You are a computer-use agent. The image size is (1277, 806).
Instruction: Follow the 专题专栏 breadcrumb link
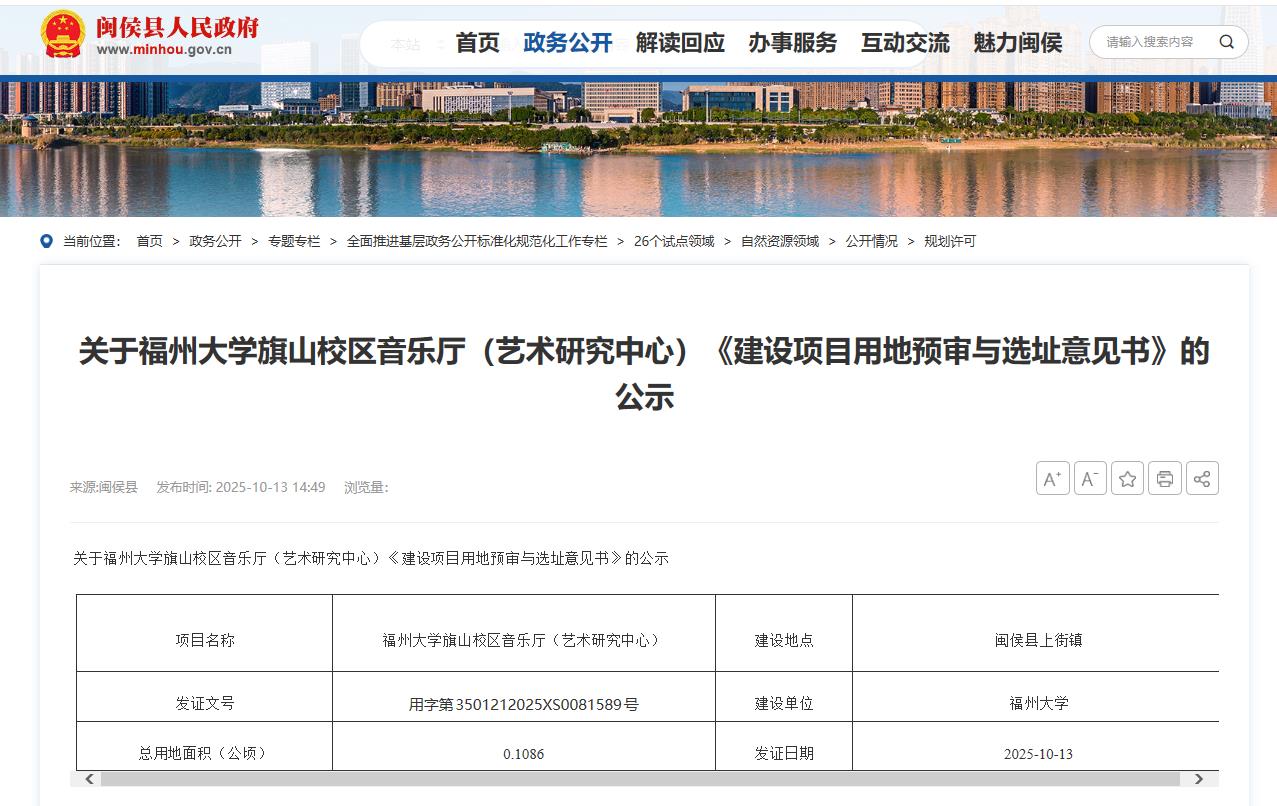[x=294, y=241]
